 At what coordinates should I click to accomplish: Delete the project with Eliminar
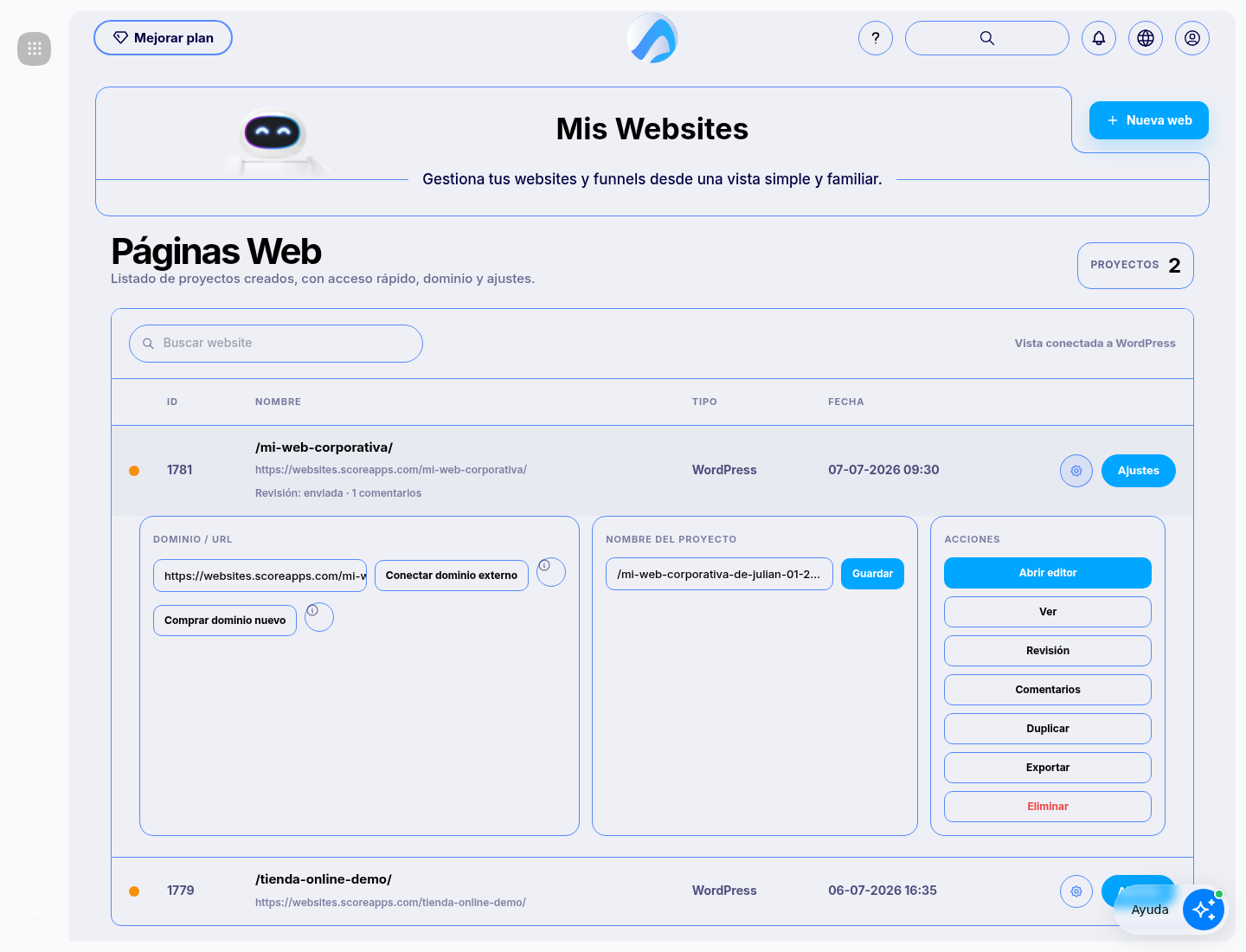(1048, 807)
